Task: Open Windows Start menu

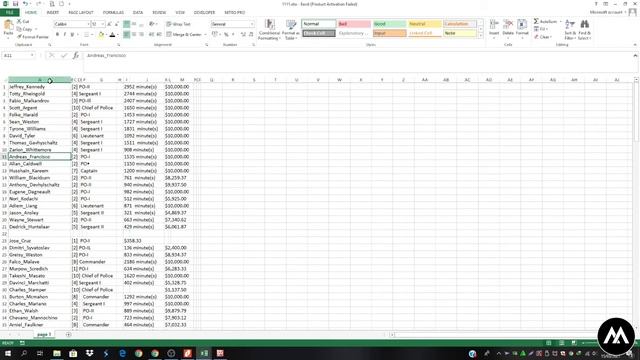Action: (8, 353)
